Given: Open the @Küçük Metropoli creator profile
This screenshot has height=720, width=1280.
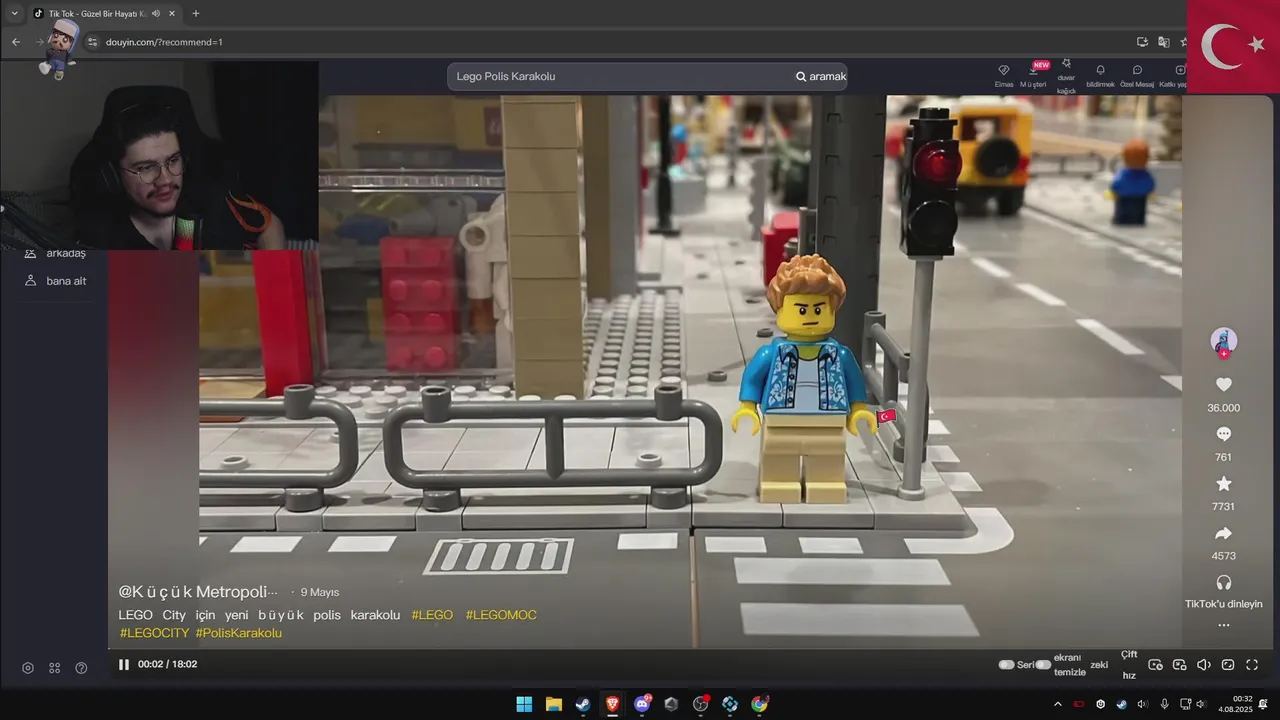Looking at the screenshot, I should pyautogui.click(x=198, y=592).
